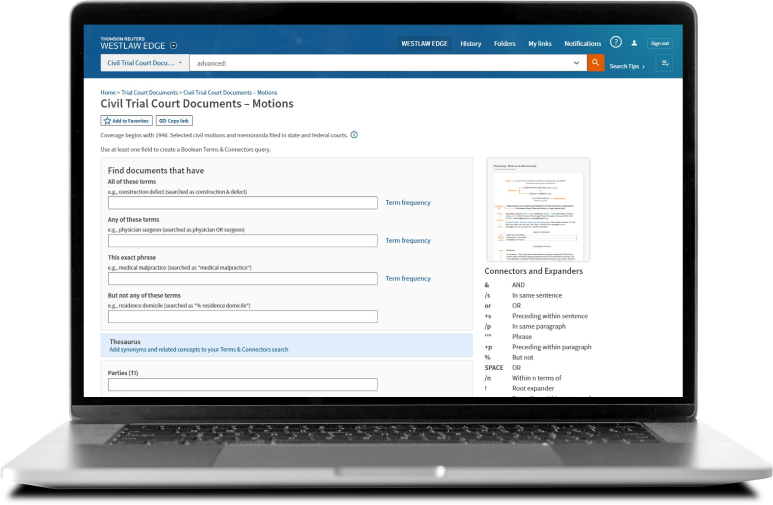Open dropdown beside Westlaw Edge logo

[x=174, y=45]
